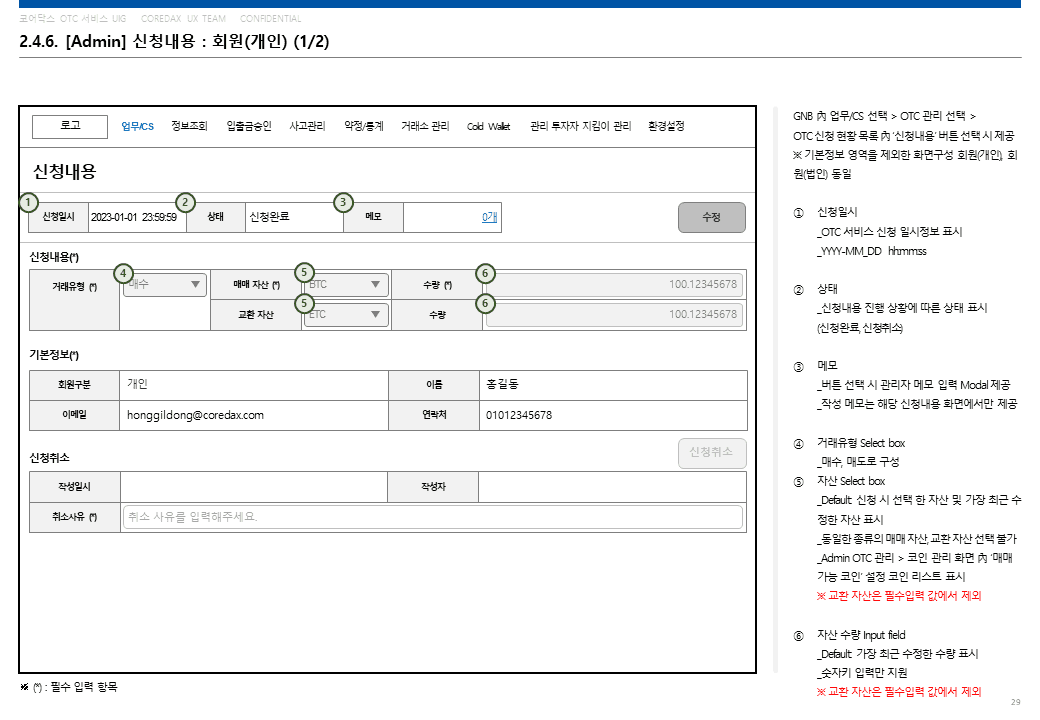Image resolution: width=1040 pixels, height=720 pixels.
Task: Click the 메모 label cell
Action: pyautogui.click(x=373, y=217)
